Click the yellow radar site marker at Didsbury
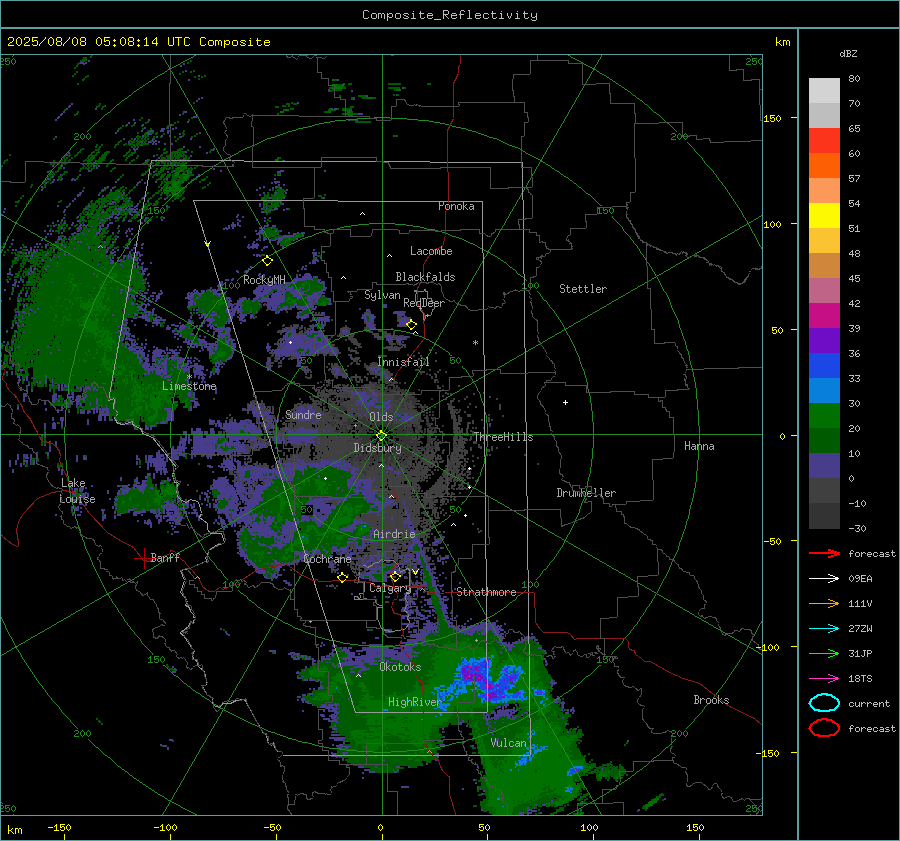The width and height of the screenshot is (900, 841). [x=381, y=436]
